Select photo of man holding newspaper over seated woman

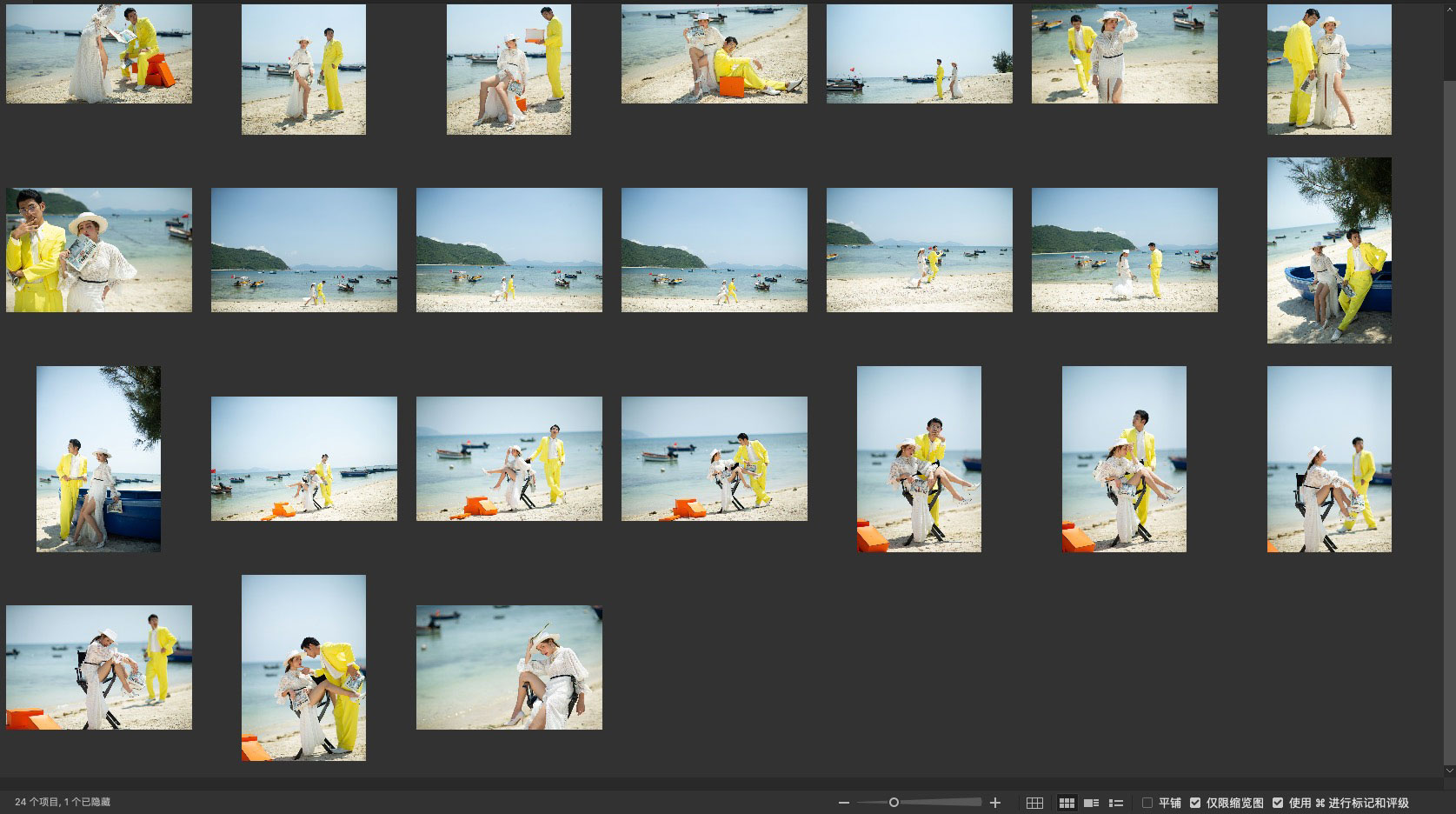(x=509, y=70)
